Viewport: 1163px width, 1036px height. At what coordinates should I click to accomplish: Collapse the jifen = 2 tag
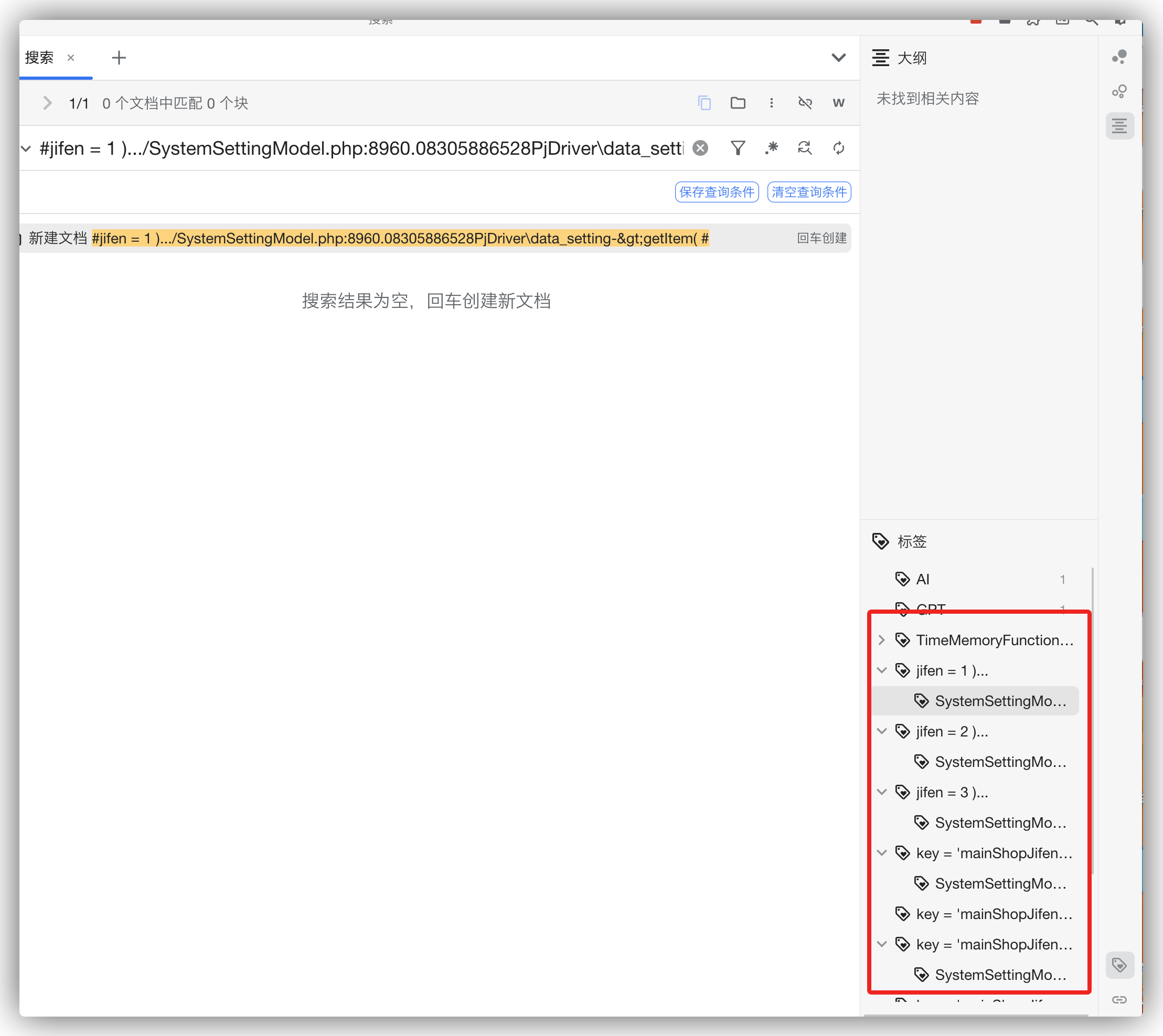882,731
